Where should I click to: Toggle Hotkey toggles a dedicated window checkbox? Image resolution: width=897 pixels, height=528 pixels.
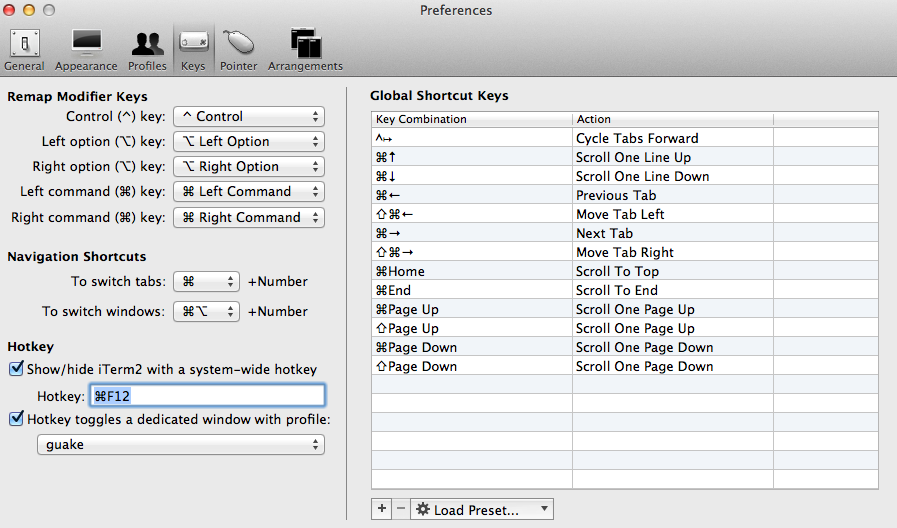coord(17,419)
